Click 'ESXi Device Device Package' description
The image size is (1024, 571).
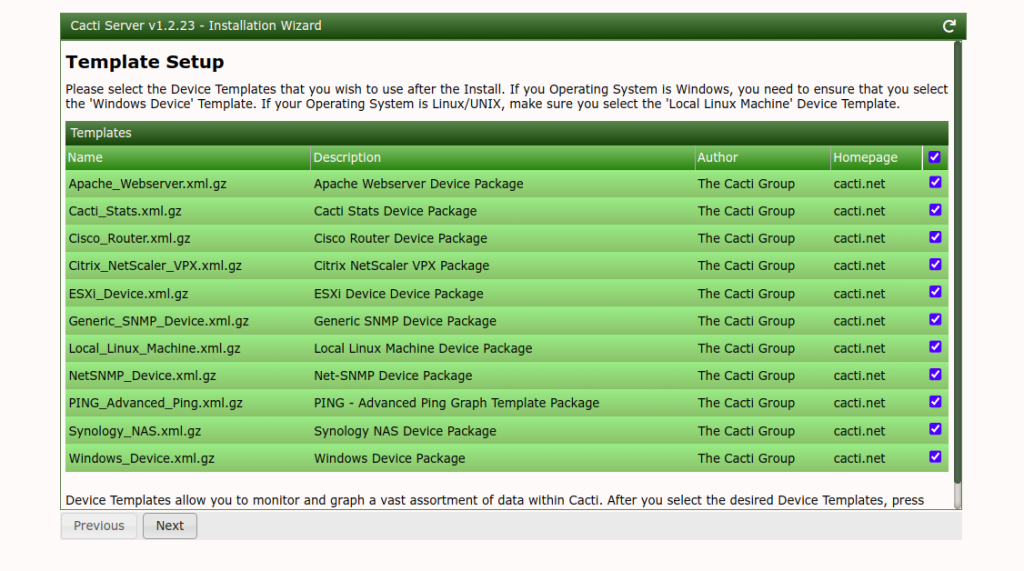(398, 294)
